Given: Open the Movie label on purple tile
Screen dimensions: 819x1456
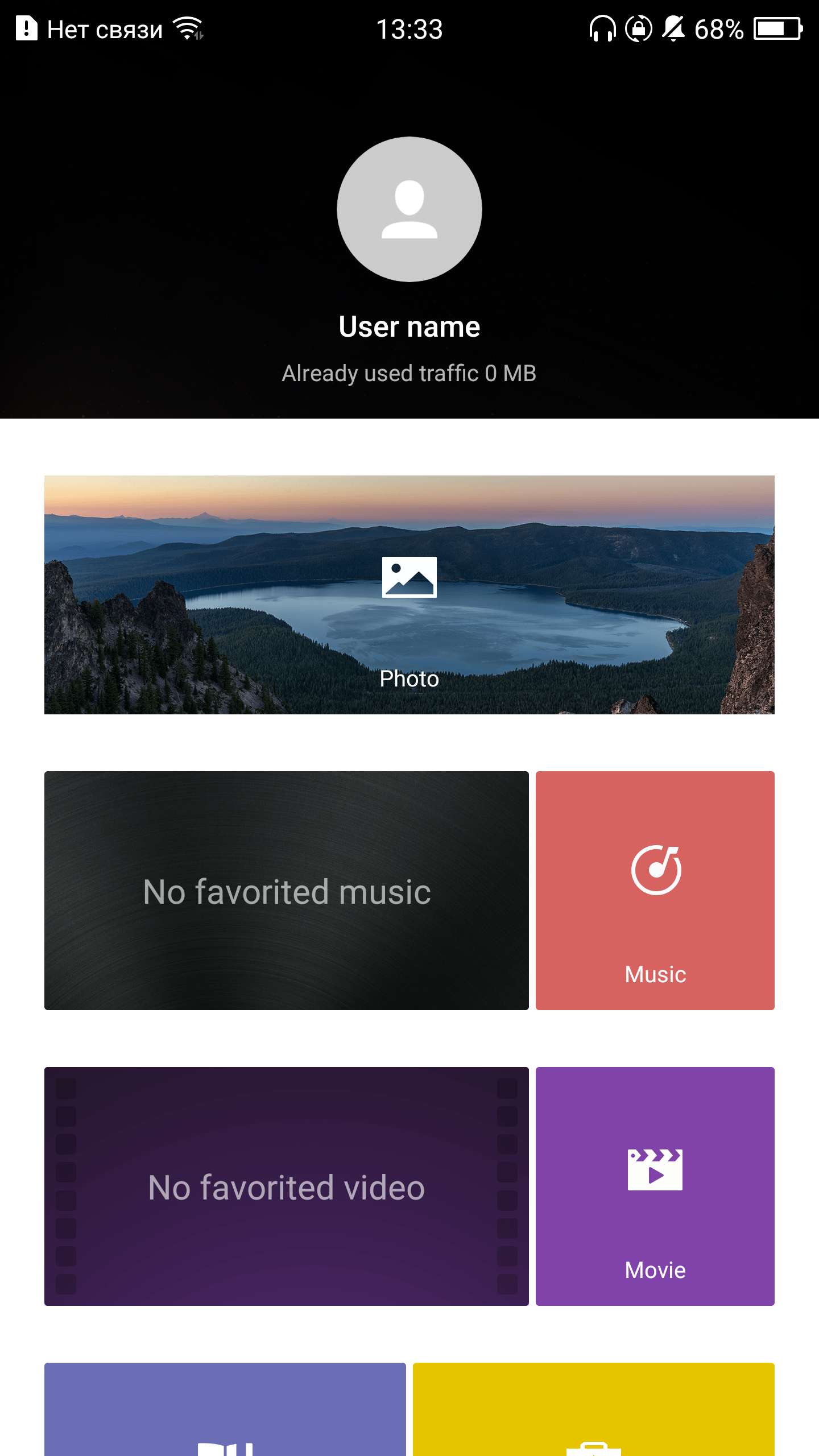Looking at the screenshot, I should tap(655, 1270).
